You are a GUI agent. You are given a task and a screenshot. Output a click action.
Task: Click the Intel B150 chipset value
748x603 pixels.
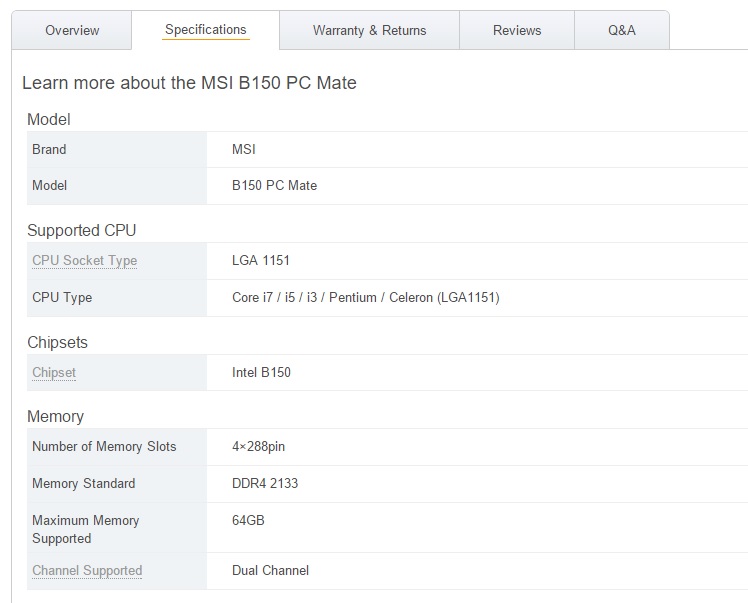click(261, 373)
